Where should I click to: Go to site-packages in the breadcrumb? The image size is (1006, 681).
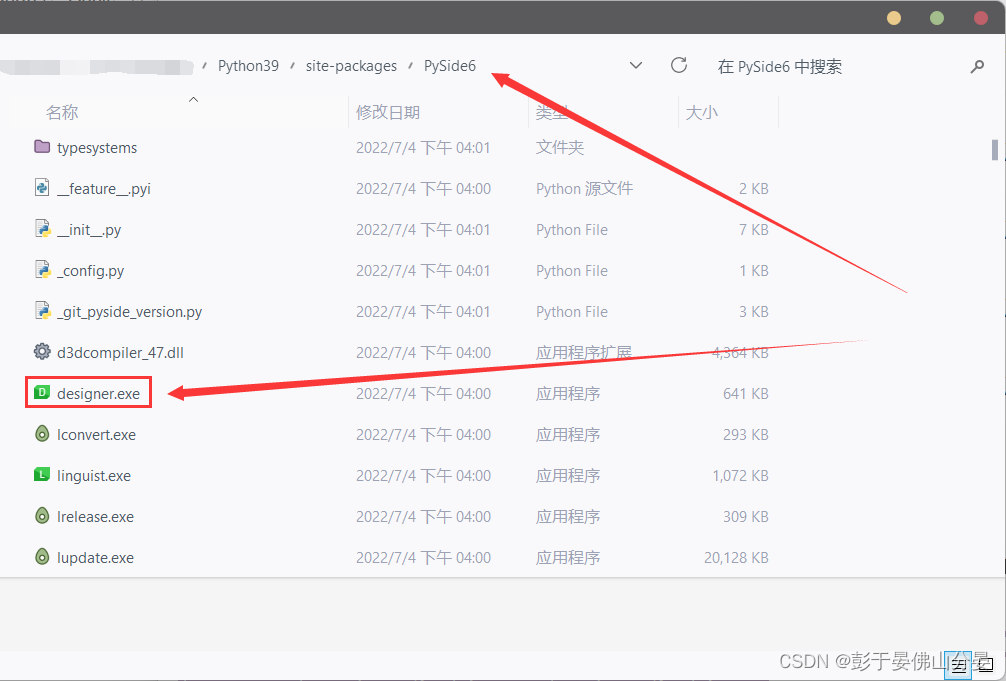click(351, 66)
